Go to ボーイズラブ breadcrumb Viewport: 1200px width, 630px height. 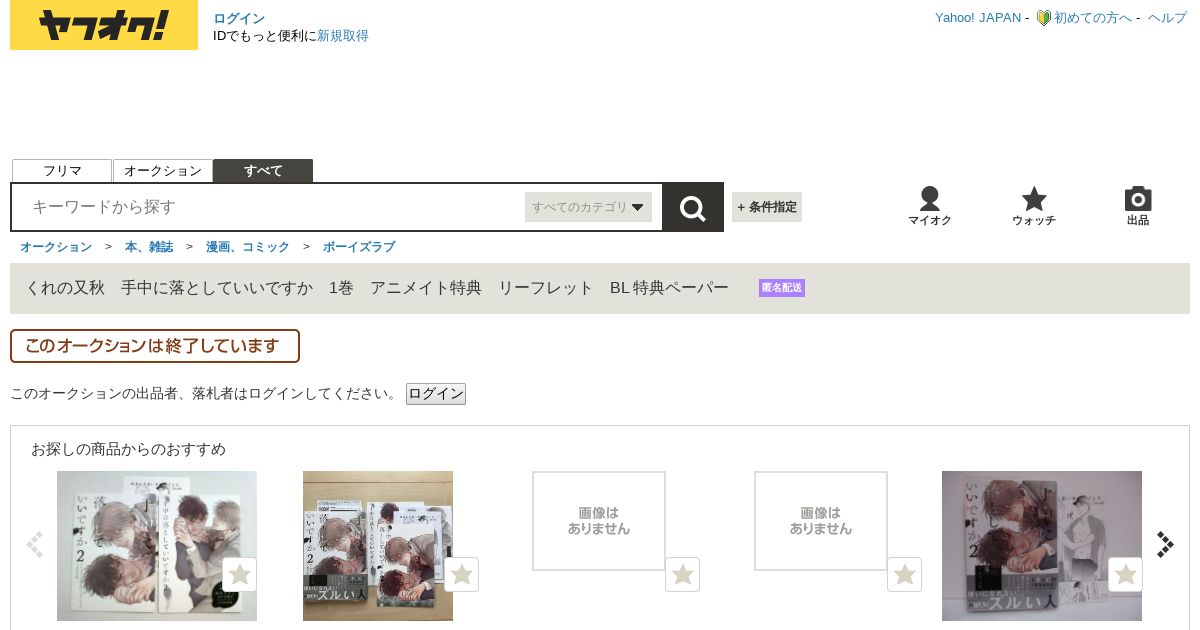click(x=359, y=247)
